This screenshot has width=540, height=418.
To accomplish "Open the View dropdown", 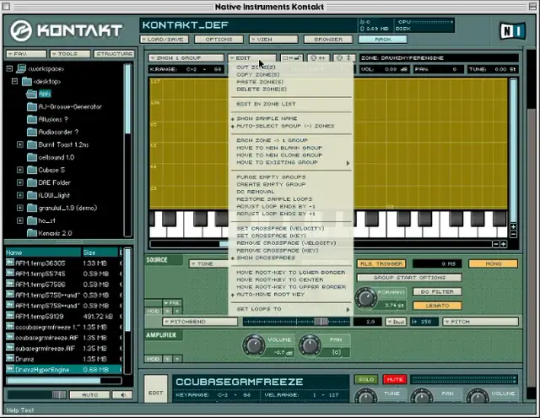I will [x=273, y=39].
